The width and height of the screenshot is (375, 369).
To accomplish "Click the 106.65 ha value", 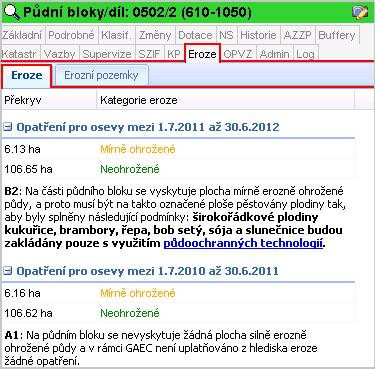I will point(28,169).
